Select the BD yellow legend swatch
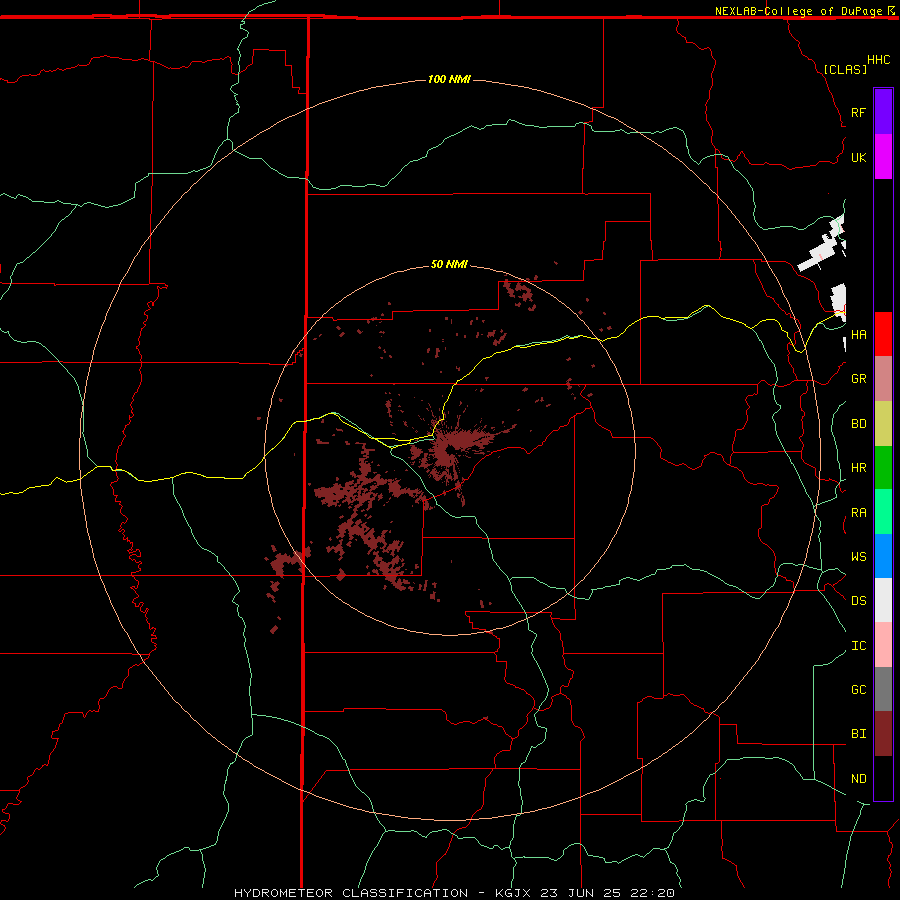Viewport: 900px width, 900px height. tap(883, 424)
